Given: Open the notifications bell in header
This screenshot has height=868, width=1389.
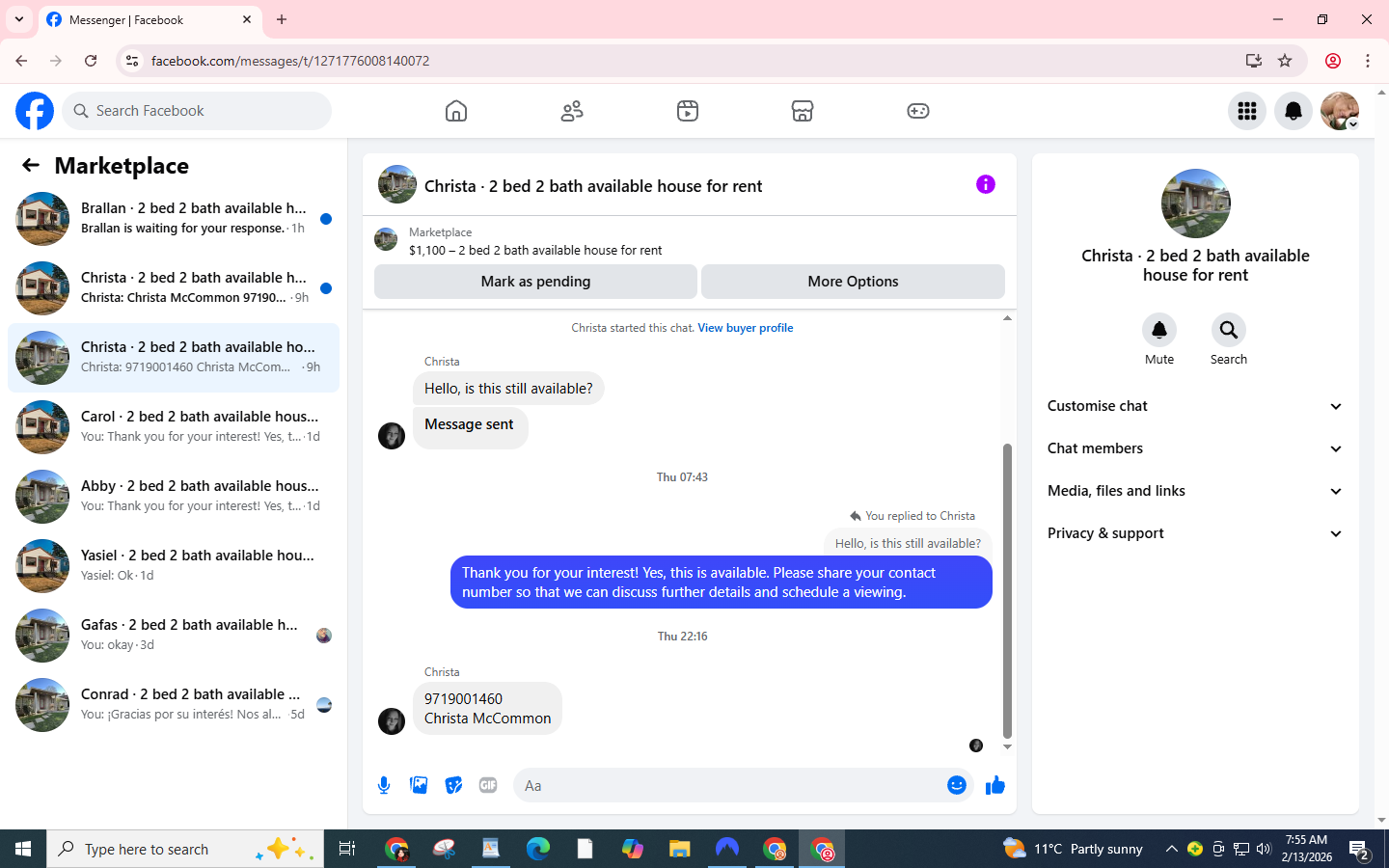Looking at the screenshot, I should tap(1294, 111).
